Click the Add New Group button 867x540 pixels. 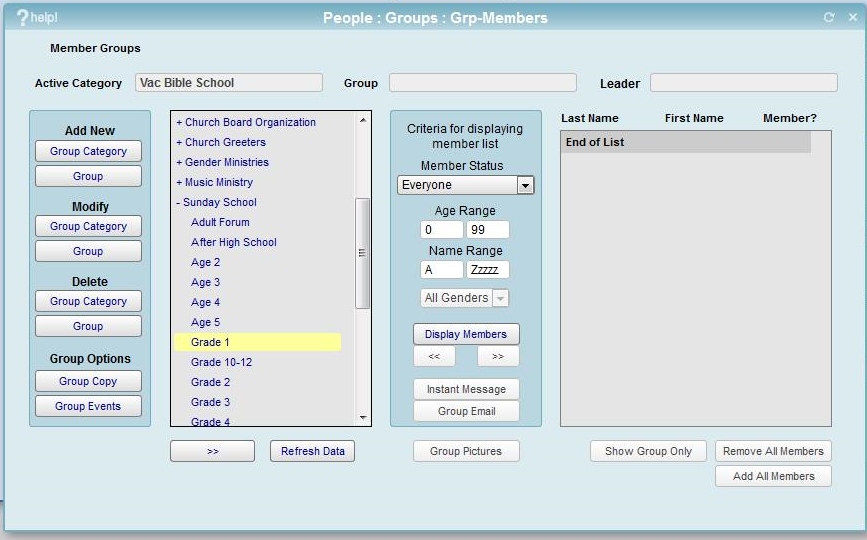(x=88, y=176)
